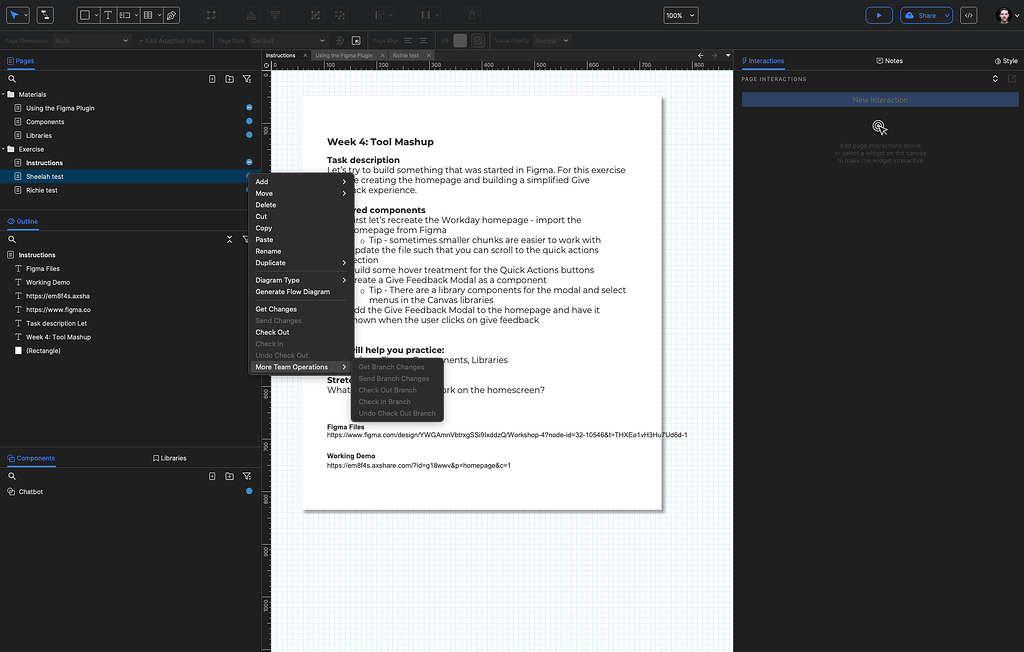The height and width of the screenshot is (652, 1024).
Task: Toggle center page alignment
Action: point(423,39)
